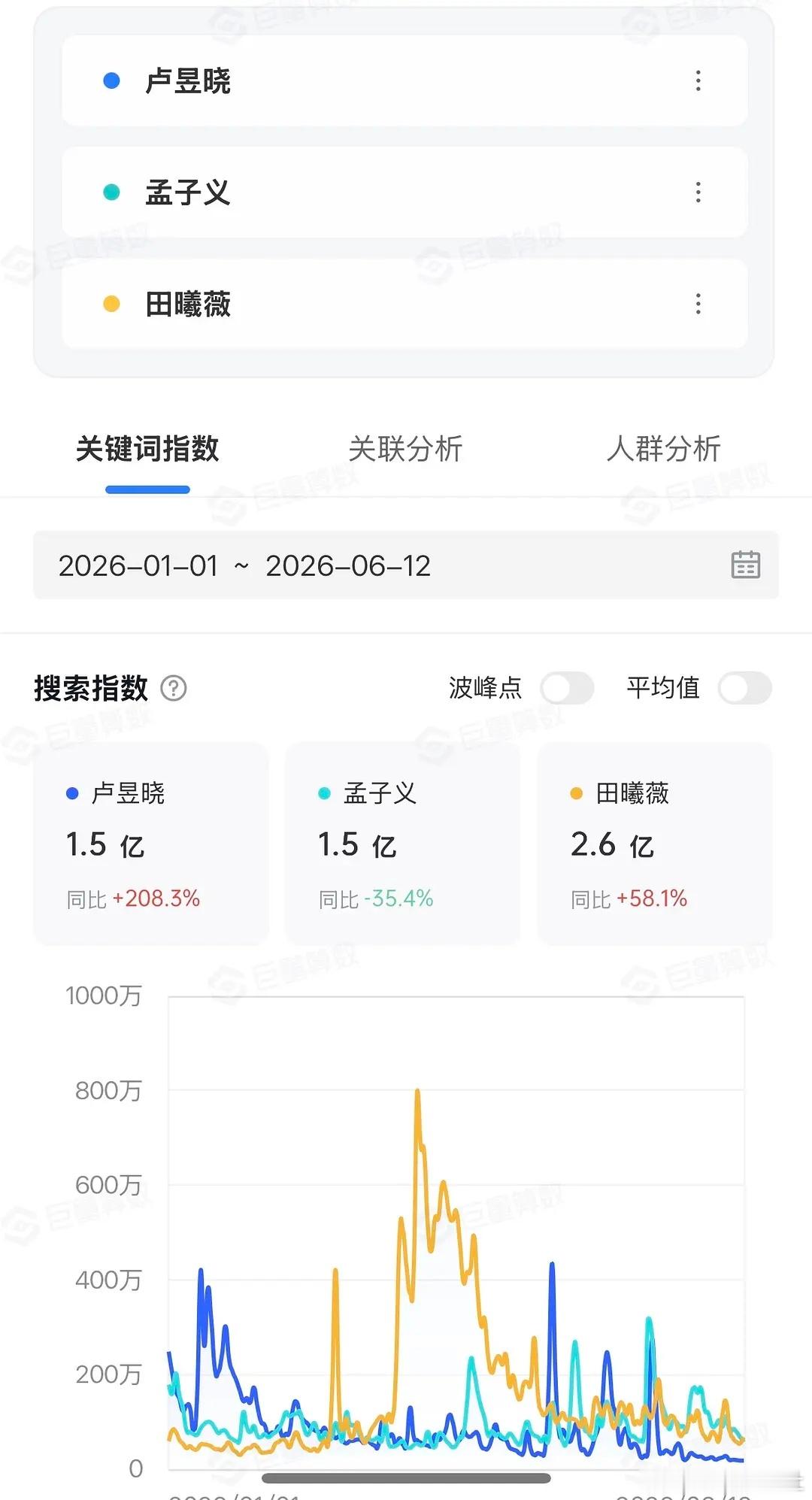Switch to 关联分析 tab
This screenshot has height=1500, width=812.
click(x=405, y=449)
